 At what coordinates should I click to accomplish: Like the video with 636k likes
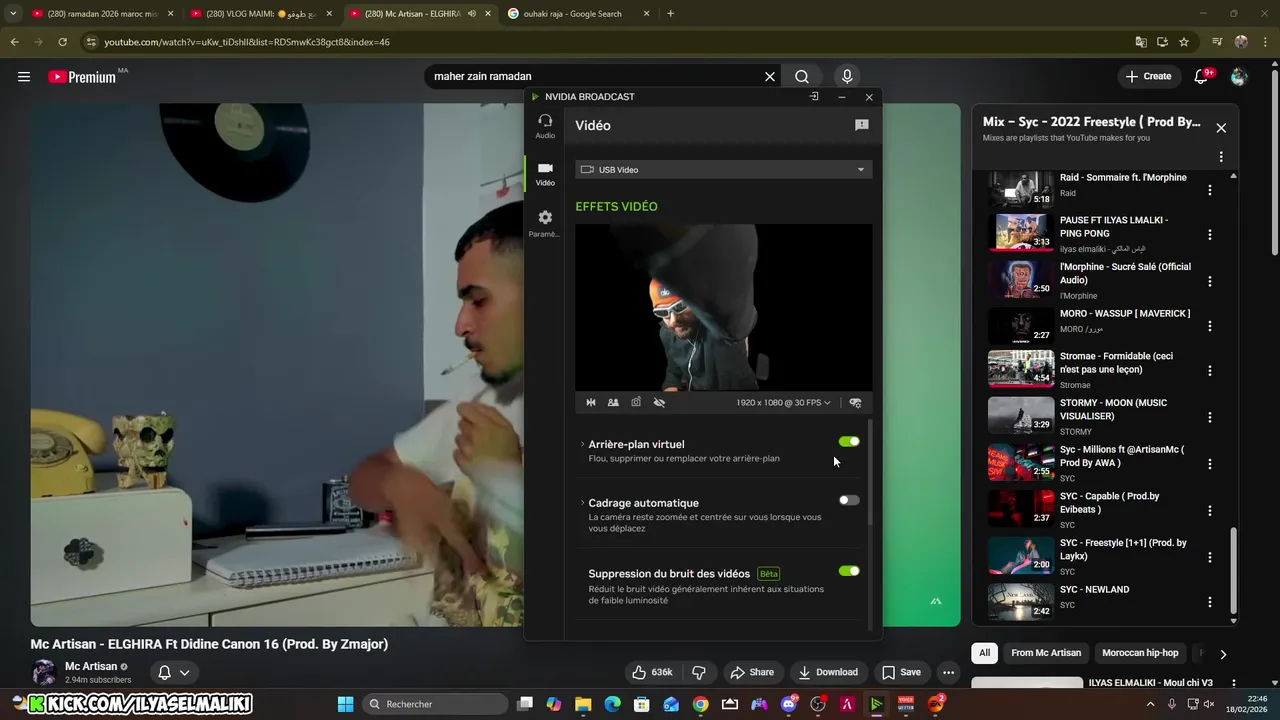[x=651, y=672]
